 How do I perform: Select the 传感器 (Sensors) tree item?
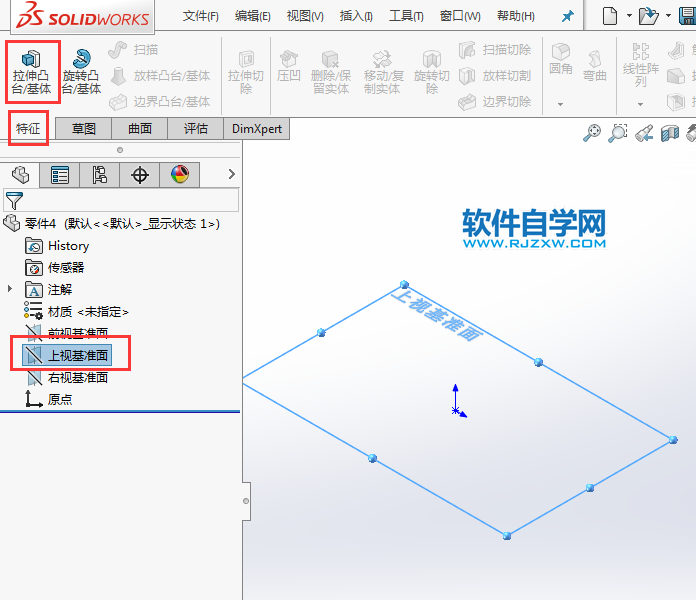(55, 268)
